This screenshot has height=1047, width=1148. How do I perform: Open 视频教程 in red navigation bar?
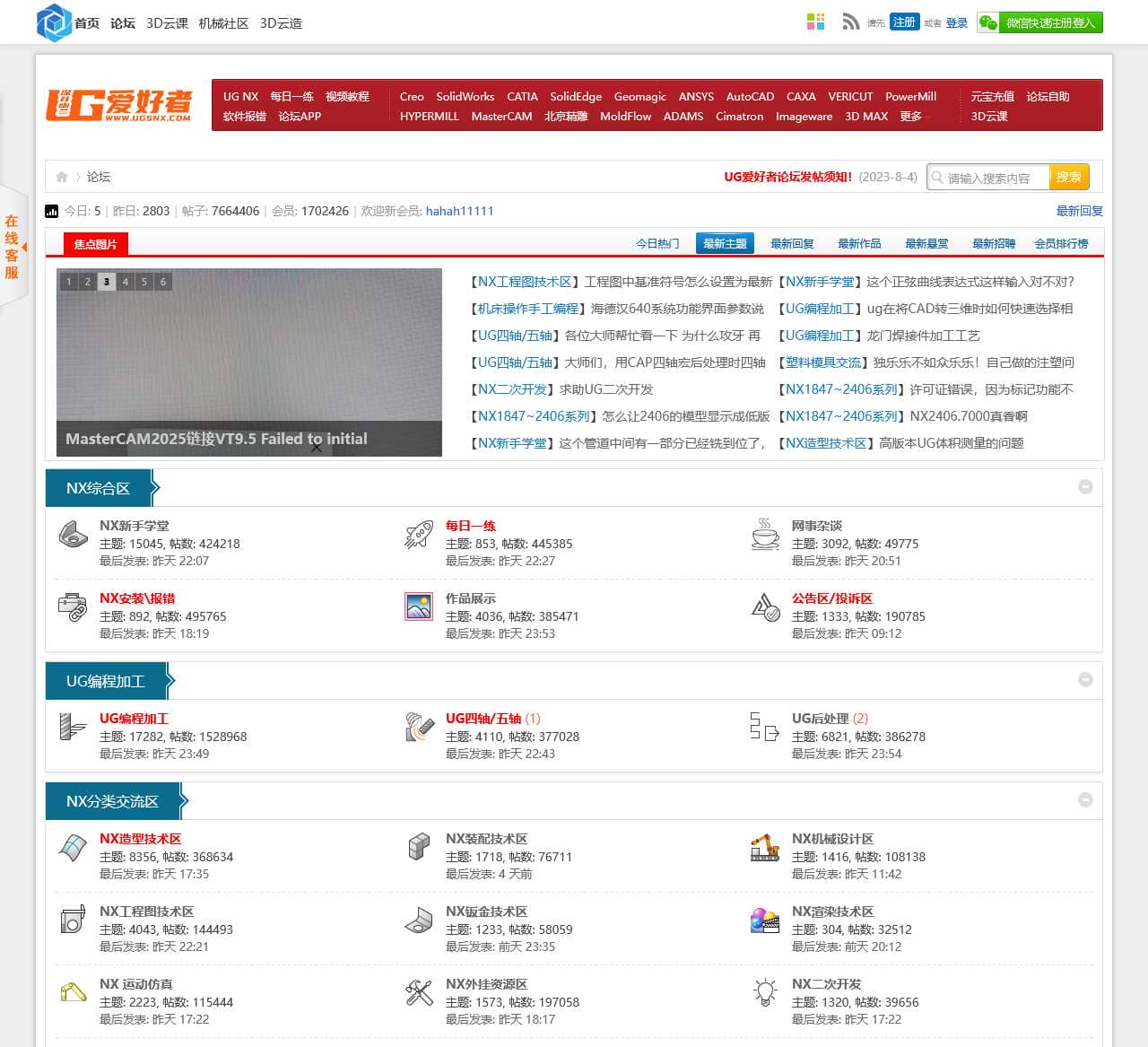[x=347, y=97]
